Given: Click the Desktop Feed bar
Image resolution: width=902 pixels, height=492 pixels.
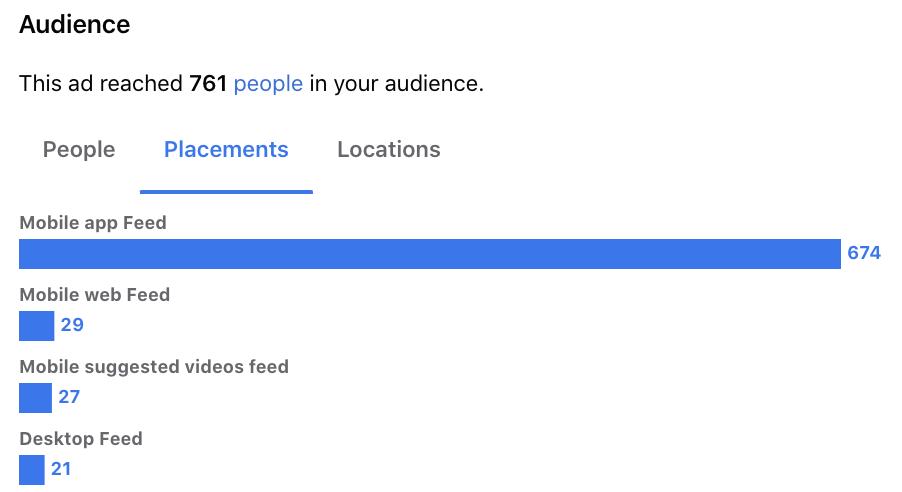Looking at the screenshot, I should [32, 470].
